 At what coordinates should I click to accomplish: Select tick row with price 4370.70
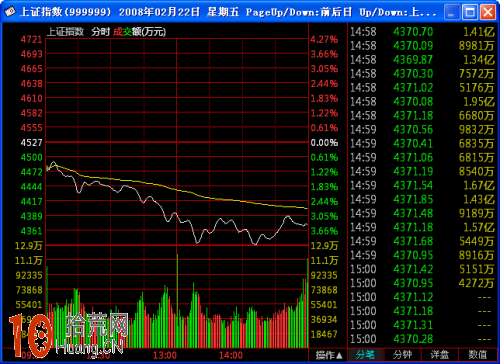tap(422, 32)
